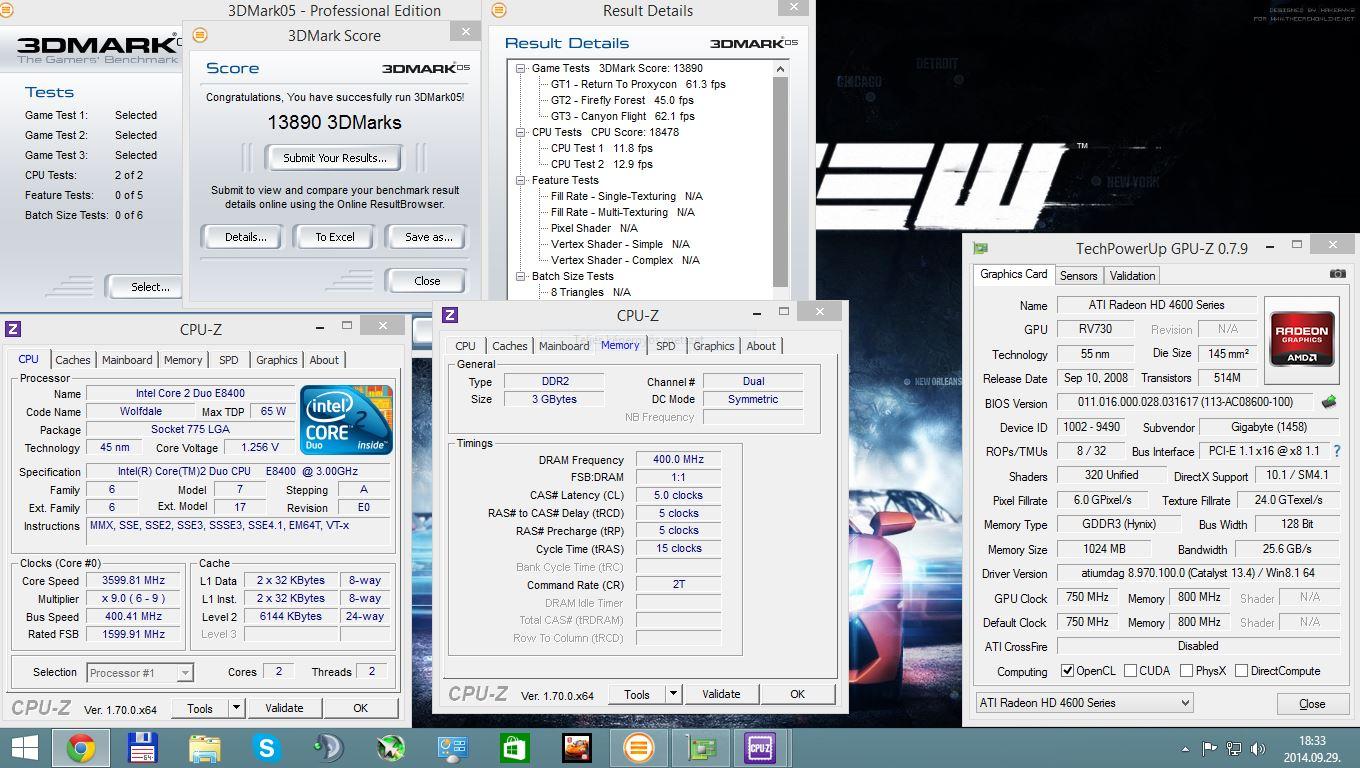This screenshot has width=1360, height=768.
Task: Collapse the CPU Tests tree node
Action: pyautogui.click(x=521, y=132)
